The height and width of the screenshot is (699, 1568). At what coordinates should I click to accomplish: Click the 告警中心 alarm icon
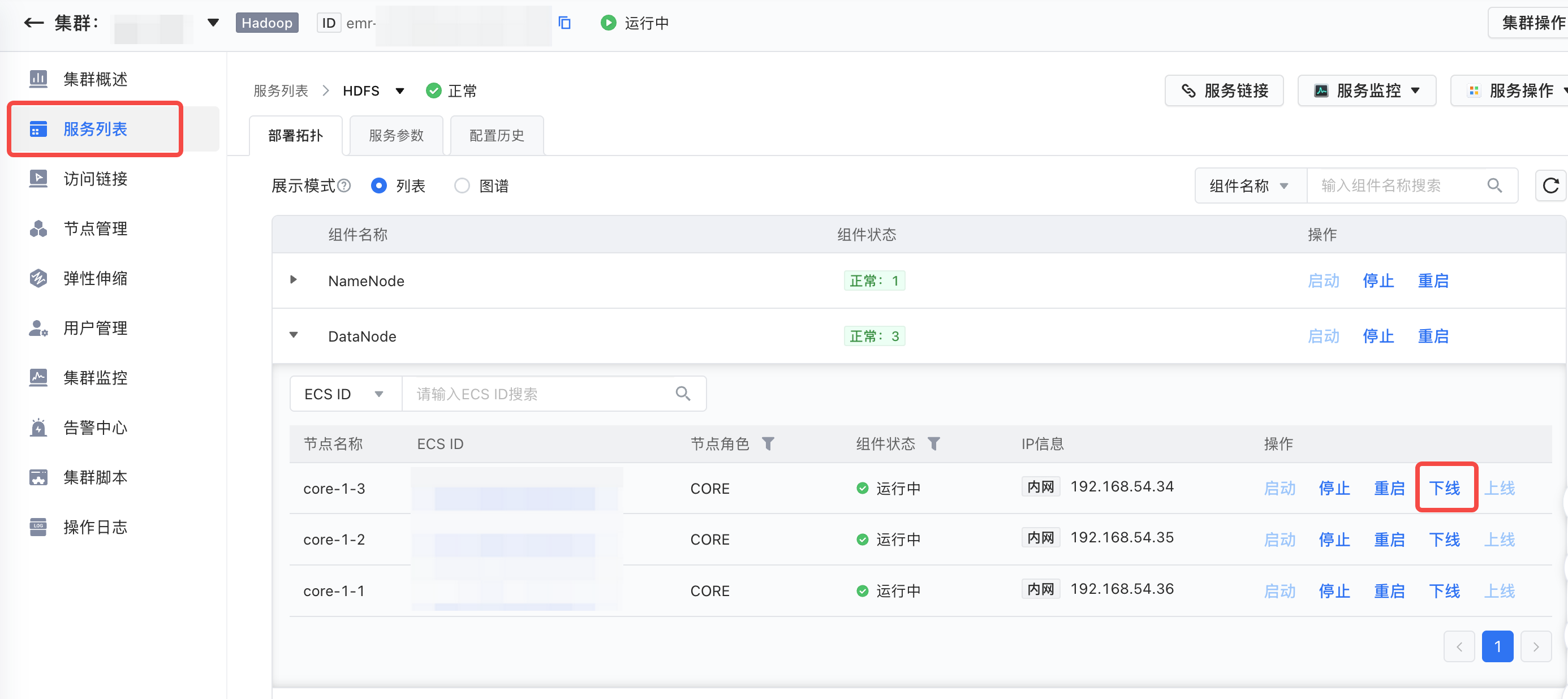pyautogui.click(x=38, y=428)
